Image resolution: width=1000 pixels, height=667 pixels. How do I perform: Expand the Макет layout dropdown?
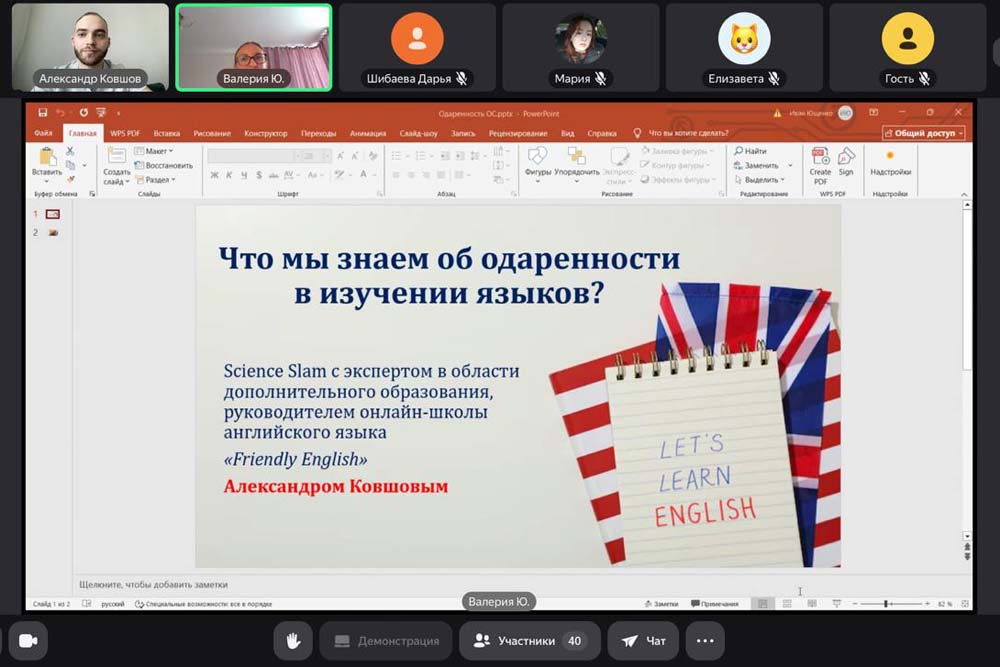coord(156,151)
